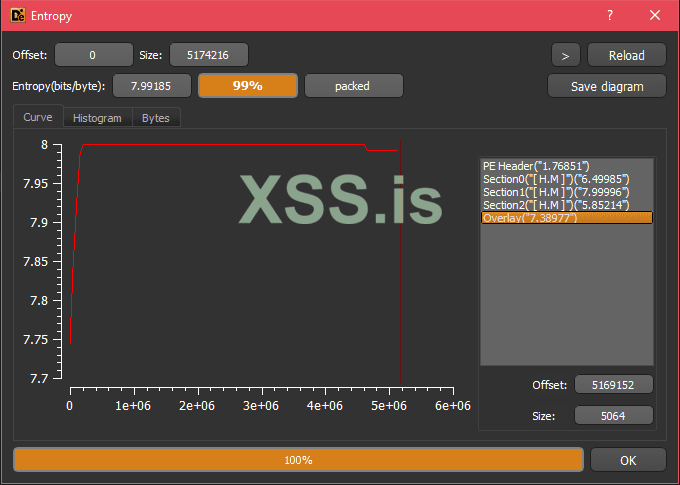Select the Overlay("7.38977") row
This screenshot has width=680, height=485.
[567, 218]
